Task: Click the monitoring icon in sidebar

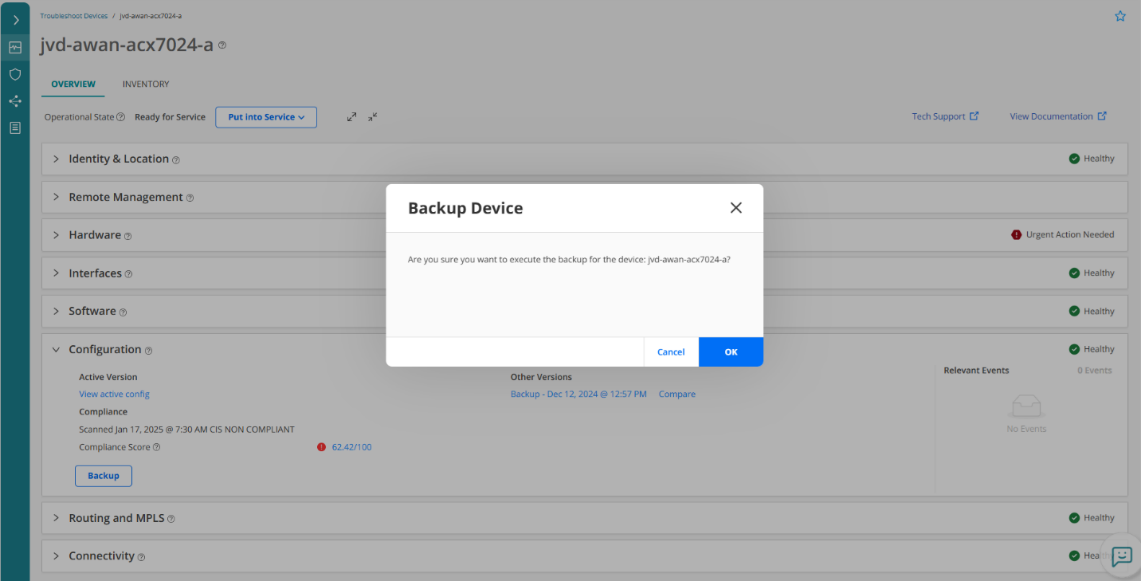Action: tap(15, 47)
